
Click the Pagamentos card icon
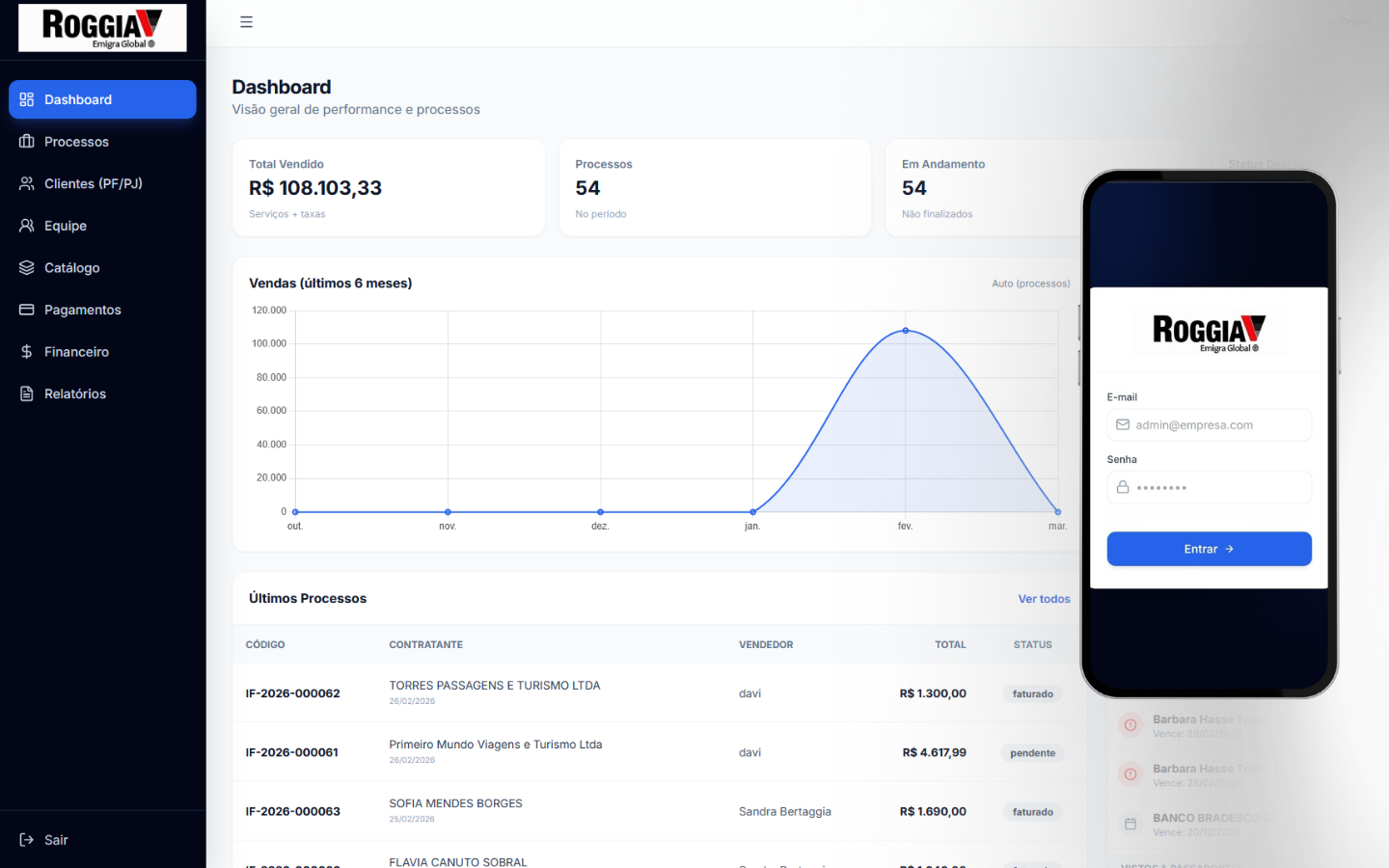pos(26,310)
